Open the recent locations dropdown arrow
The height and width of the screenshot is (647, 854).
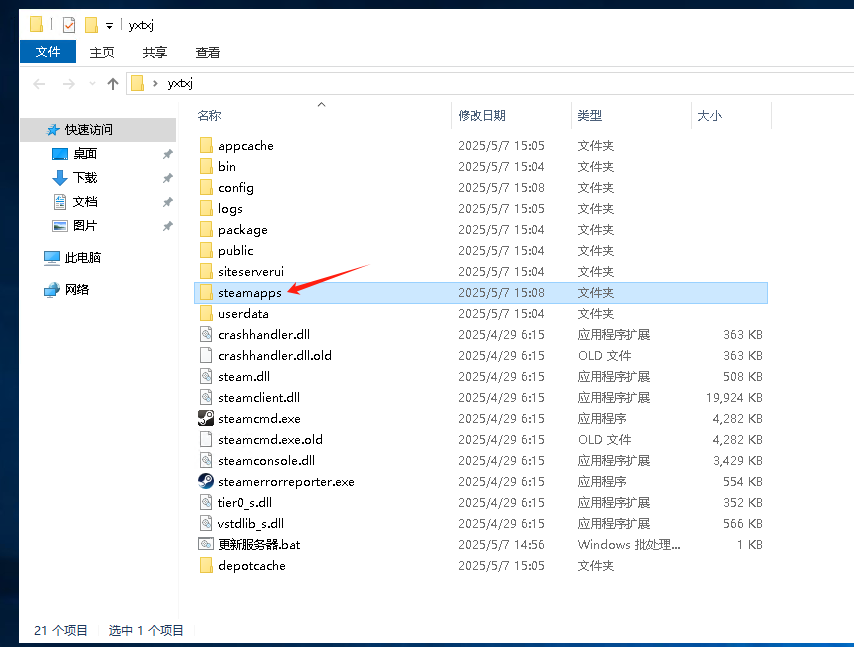pyautogui.click(x=92, y=84)
